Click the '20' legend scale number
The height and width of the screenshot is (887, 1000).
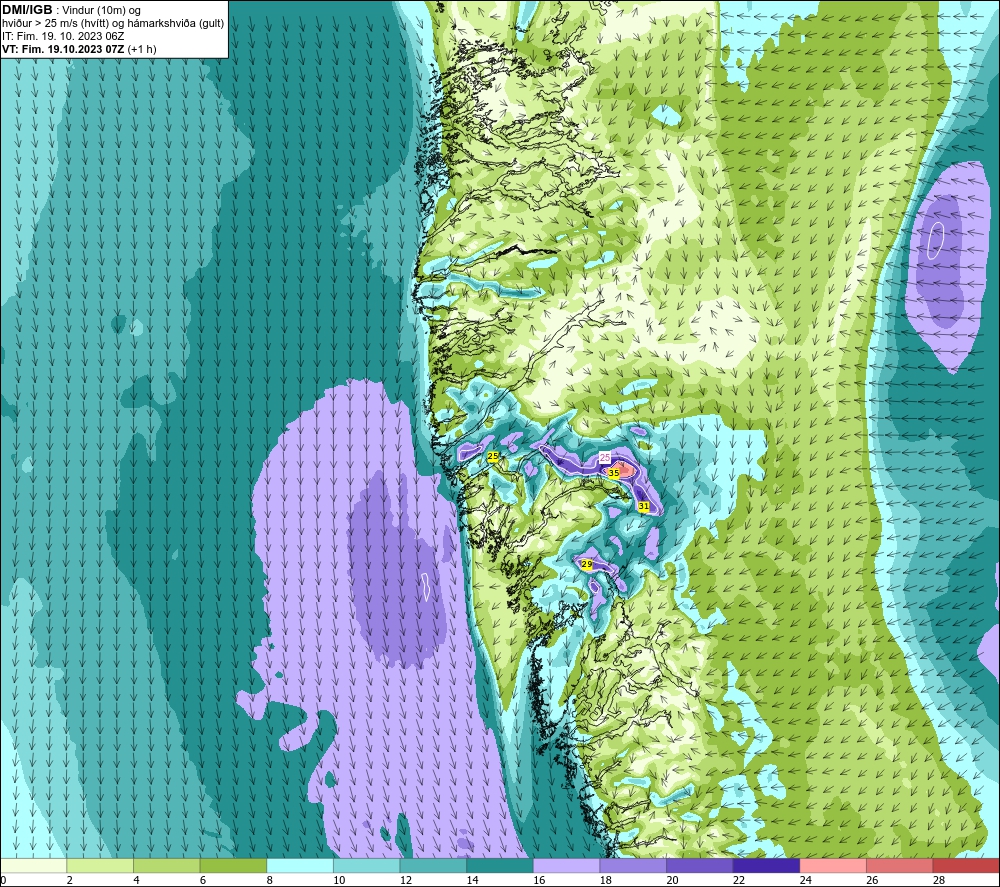pos(672,880)
